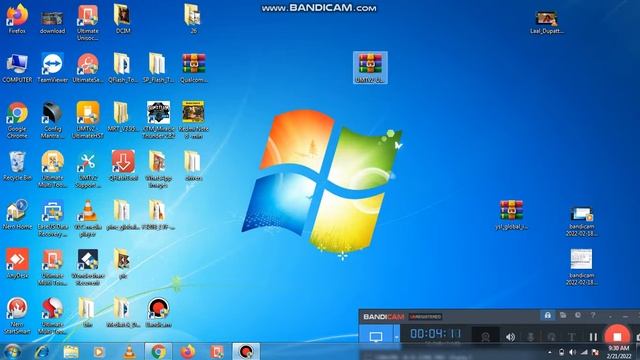The image size is (640, 360).
Task: Open Internet Explorer from the taskbar
Action: [x=42, y=351]
